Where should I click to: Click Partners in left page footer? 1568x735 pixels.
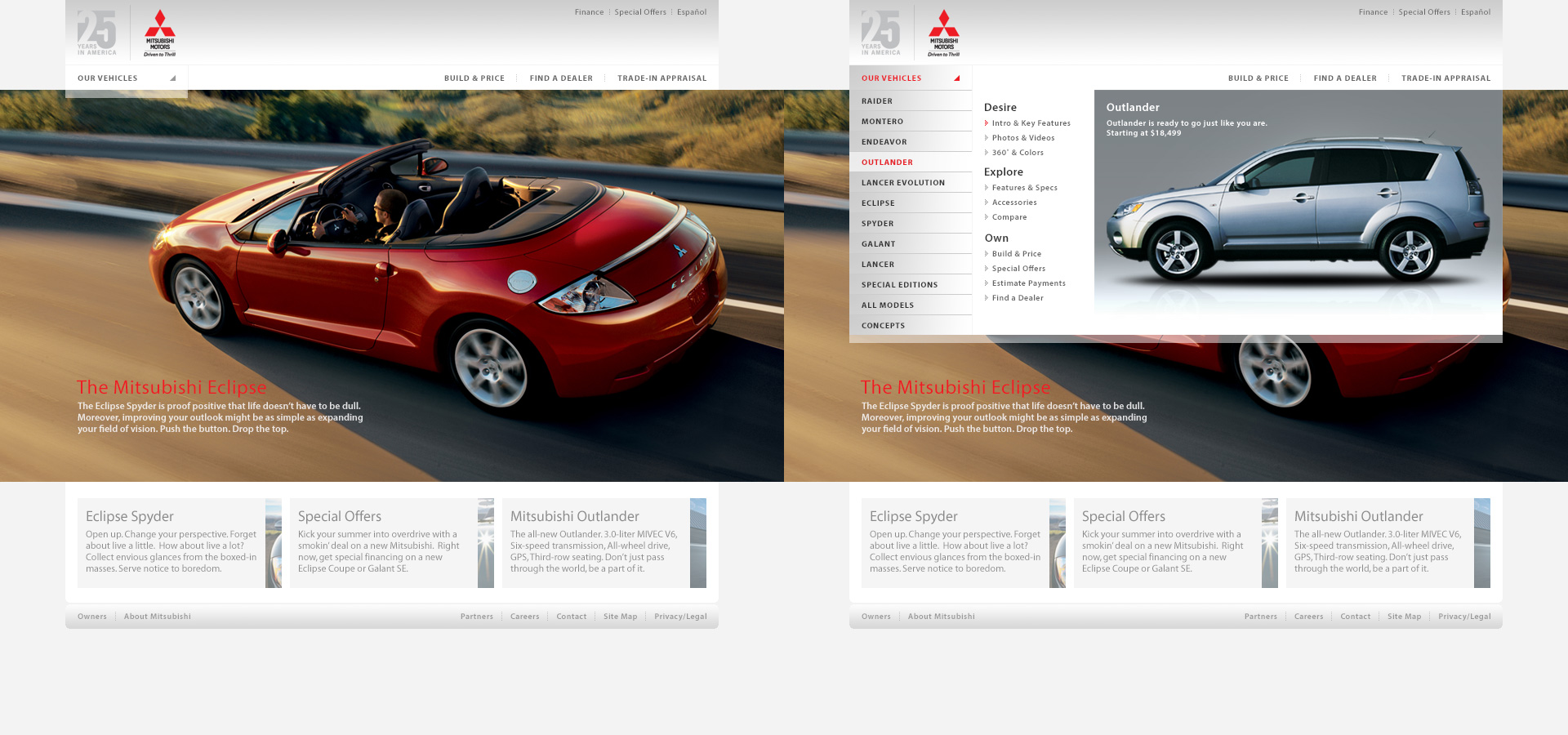[x=477, y=617]
